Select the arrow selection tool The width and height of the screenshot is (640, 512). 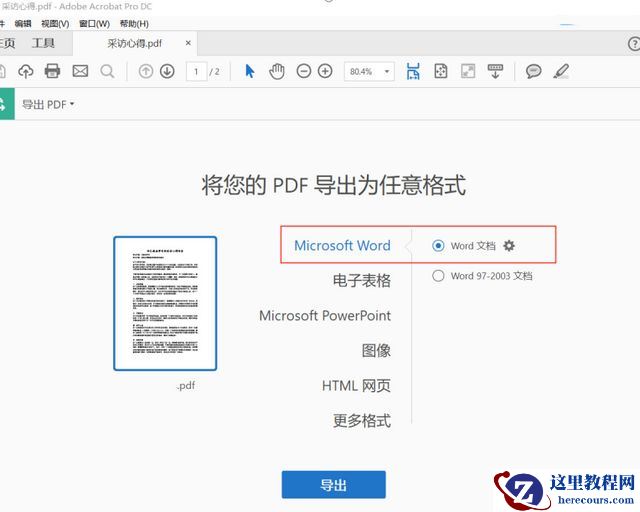(x=250, y=71)
